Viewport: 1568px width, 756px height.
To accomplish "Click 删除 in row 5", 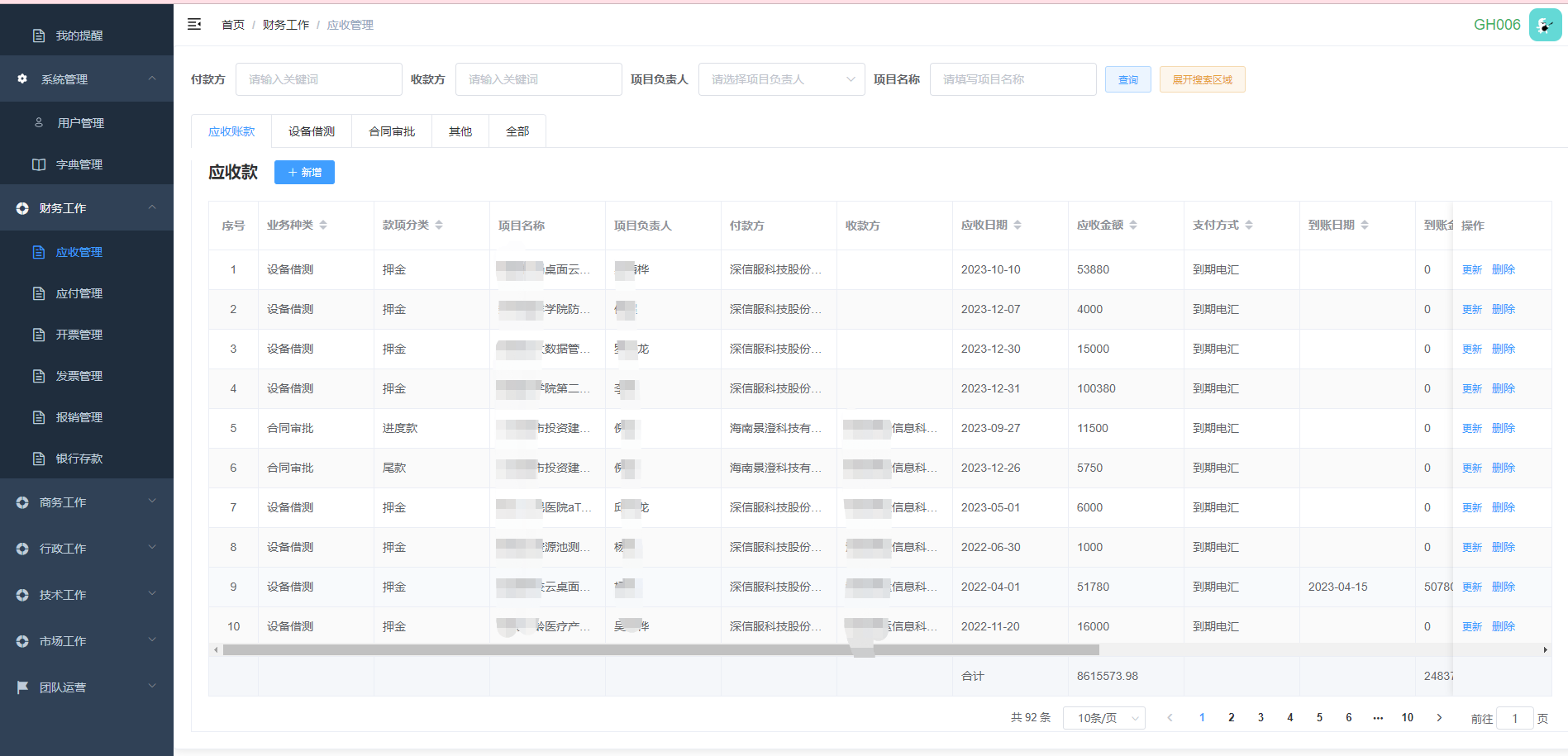I will pyautogui.click(x=1504, y=428).
